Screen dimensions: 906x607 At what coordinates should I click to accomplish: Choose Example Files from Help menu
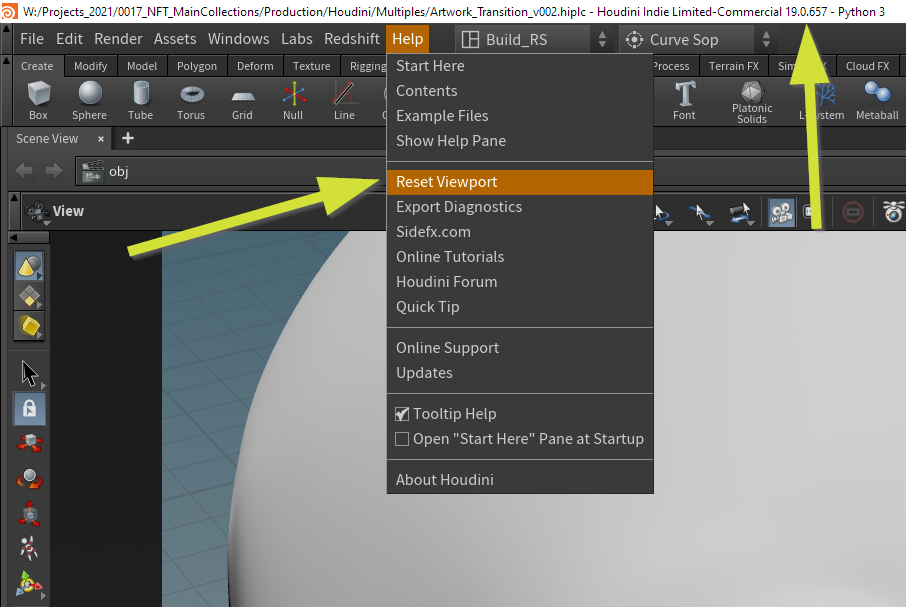(x=520, y=116)
